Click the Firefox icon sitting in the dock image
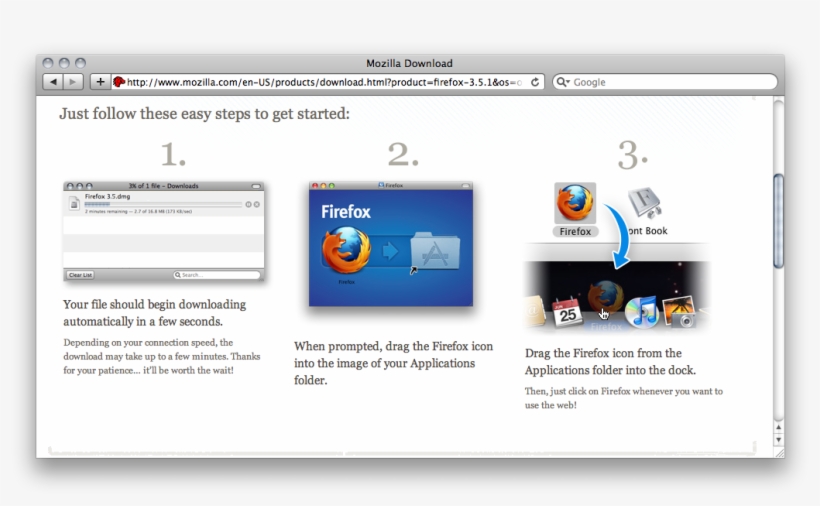This screenshot has width=820, height=506. tap(606, 297)
